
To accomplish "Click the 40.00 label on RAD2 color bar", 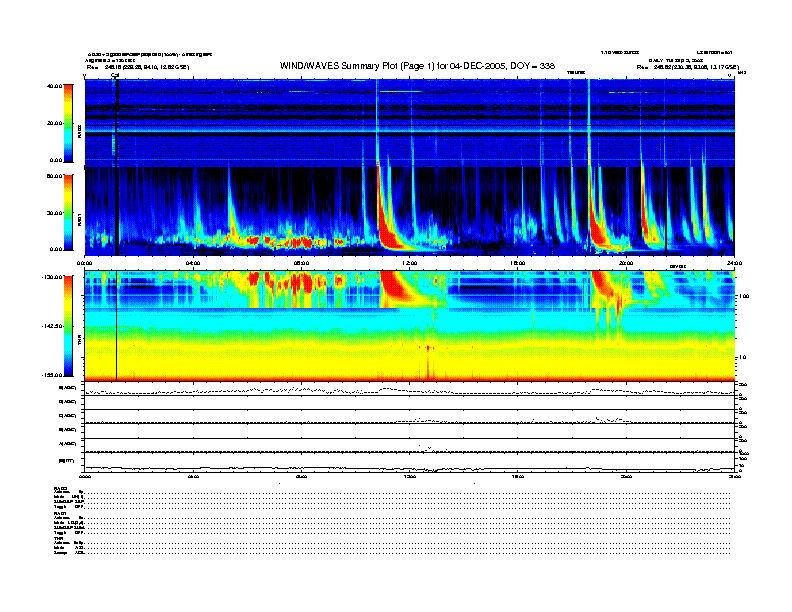I will [54, 86].
